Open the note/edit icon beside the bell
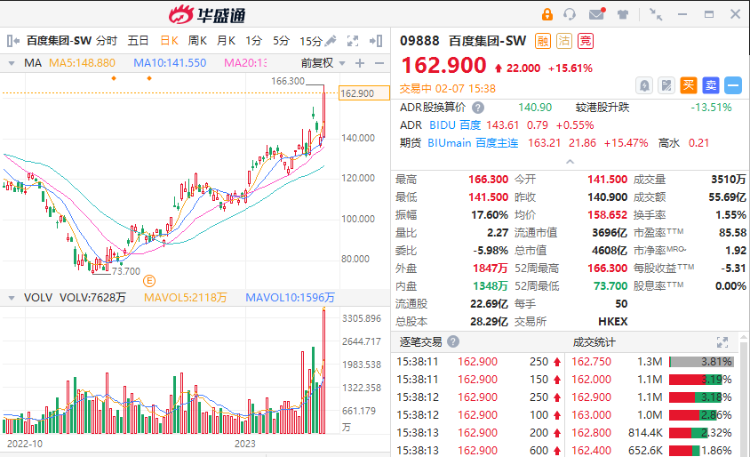 (x=666, y=86)
